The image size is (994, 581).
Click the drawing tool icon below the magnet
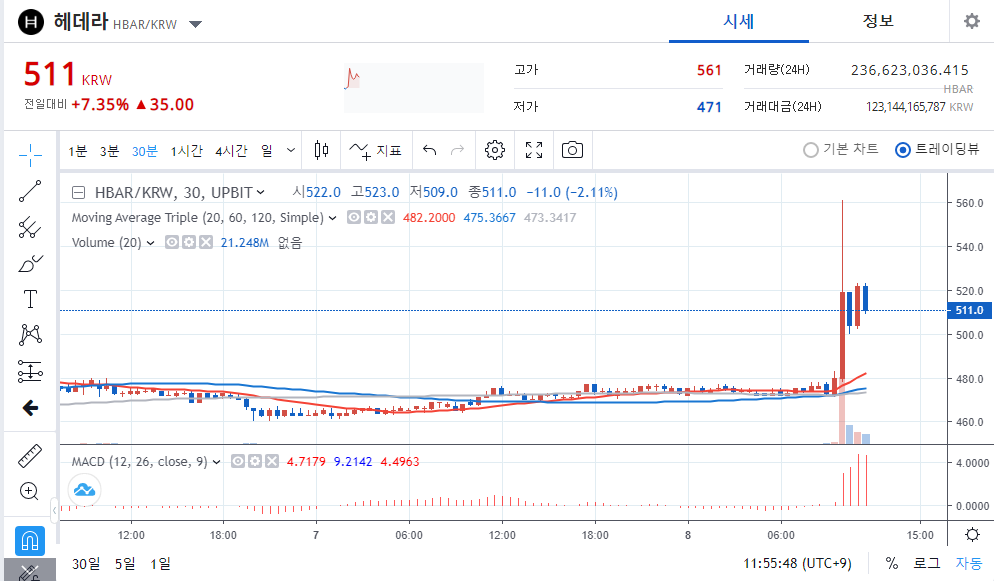click(x=30, y=571)
